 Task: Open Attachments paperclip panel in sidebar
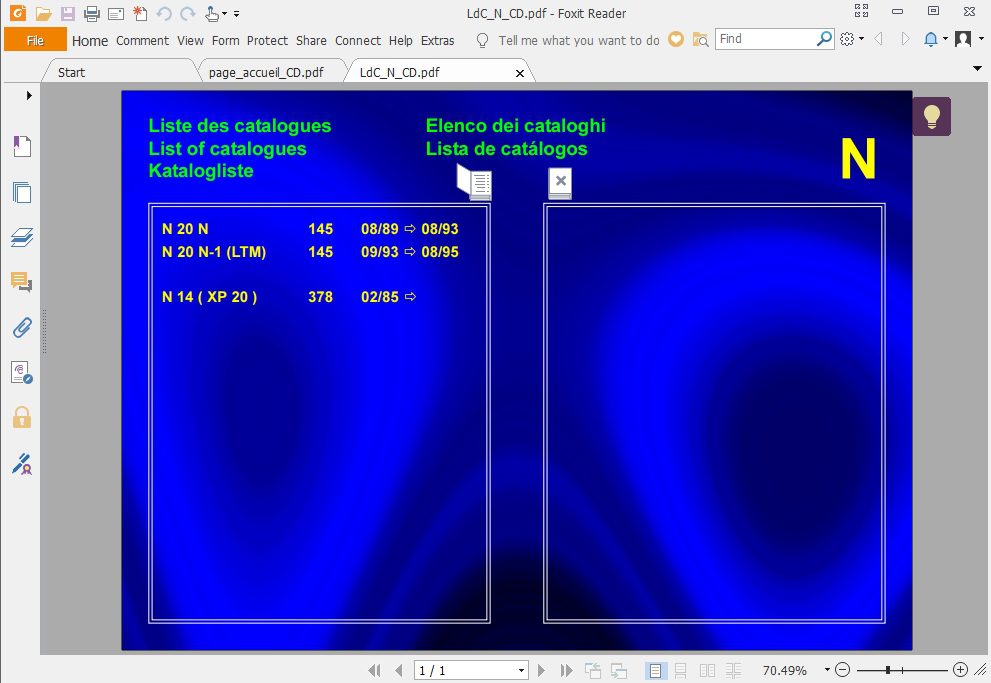point(22,327)
